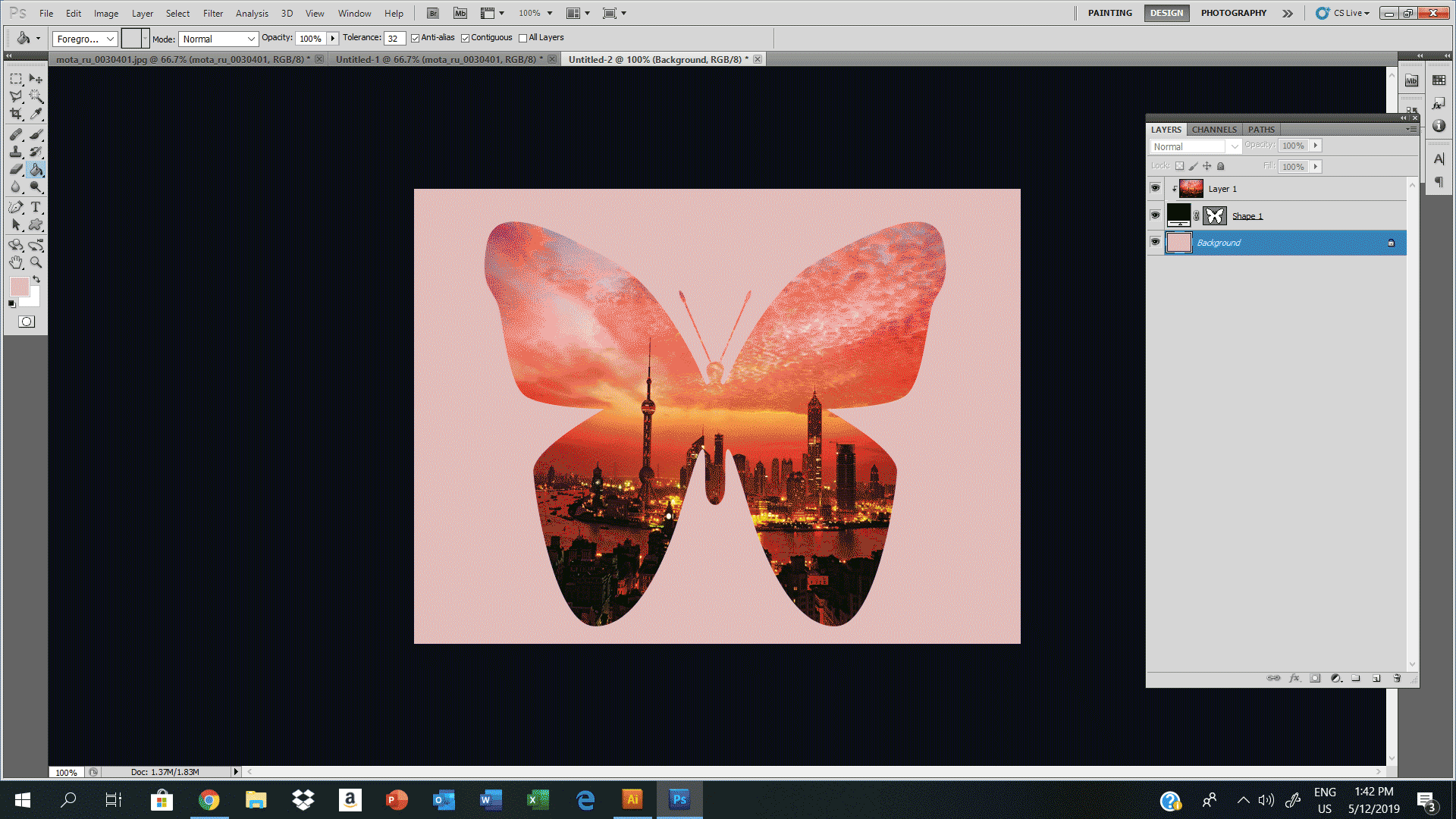Toggle visibility of Shape 1 layer
This screenshot has width=1456, height=819.
[1155, 215]
